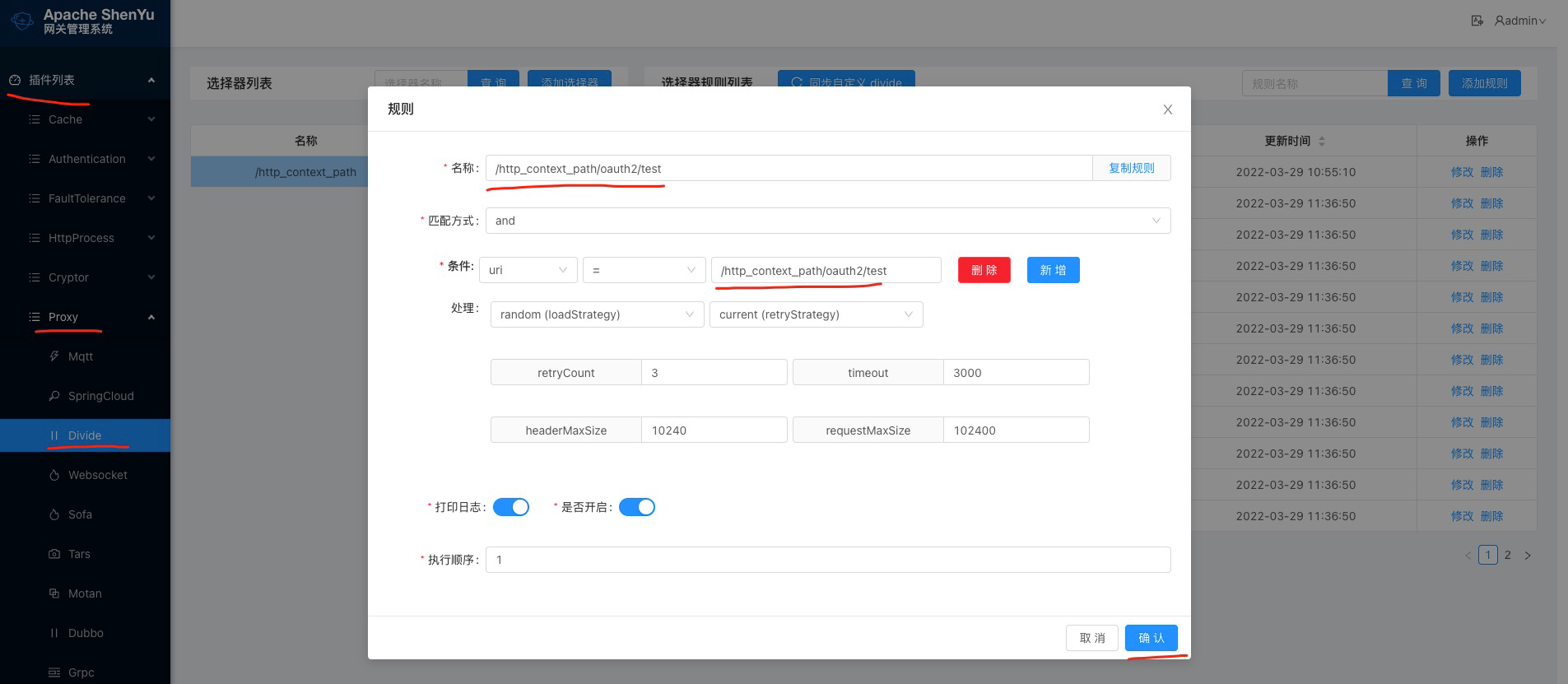Viewport: 1568px width, 684px height.
Task: Open the current (retryStrategy) dropdown
Action: [x=816, y=314]
